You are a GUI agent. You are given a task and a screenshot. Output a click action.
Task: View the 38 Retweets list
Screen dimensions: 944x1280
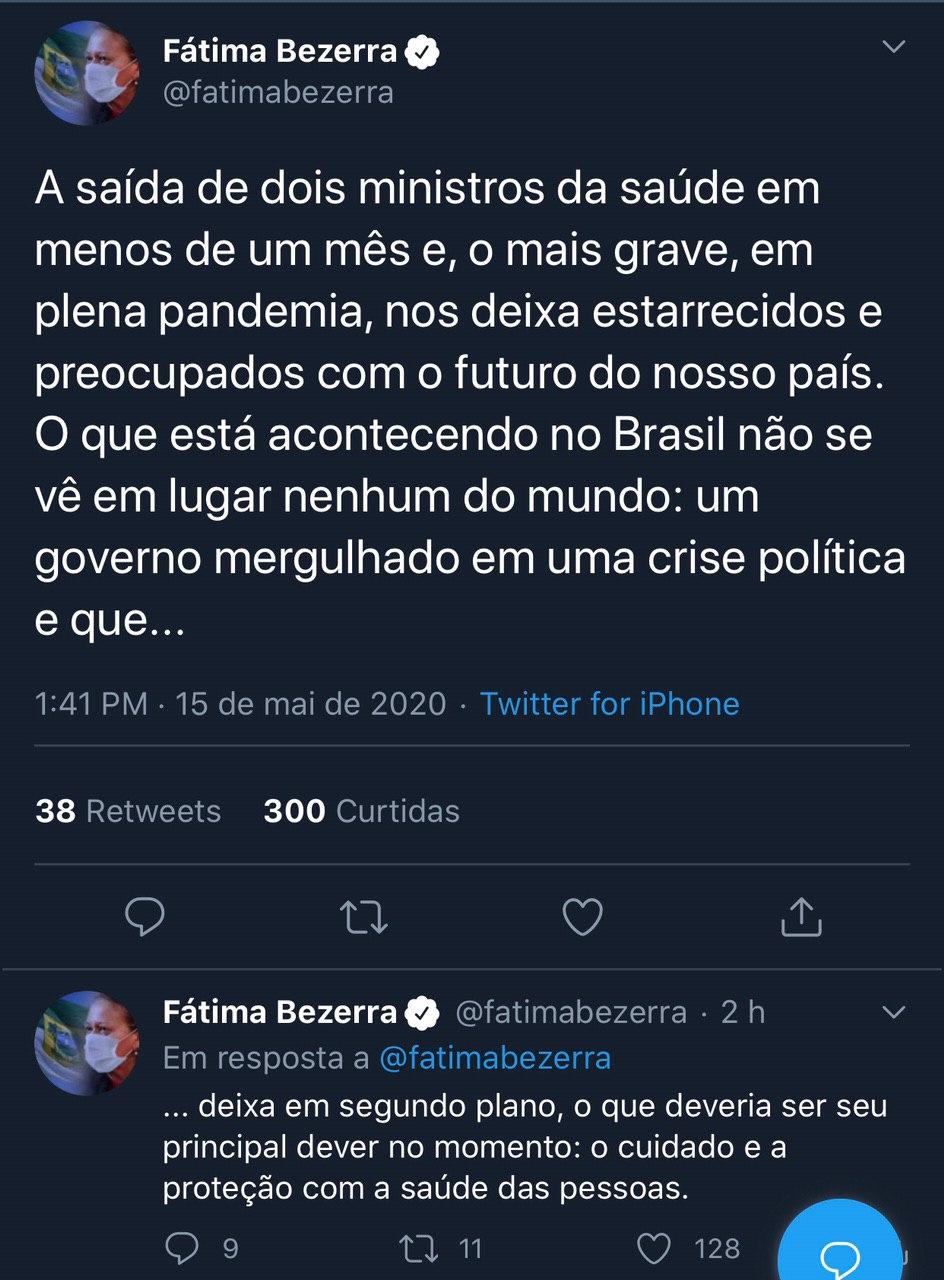128,810
